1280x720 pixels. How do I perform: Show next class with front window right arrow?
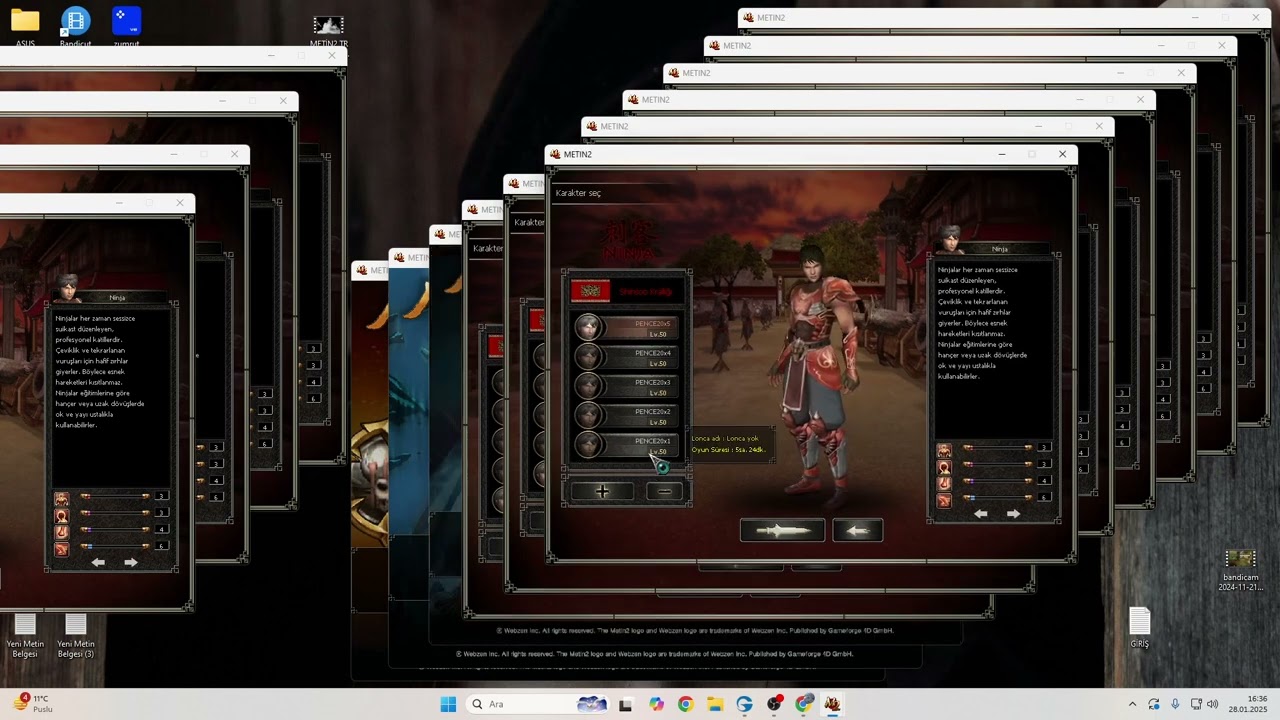pos(1013,514)
